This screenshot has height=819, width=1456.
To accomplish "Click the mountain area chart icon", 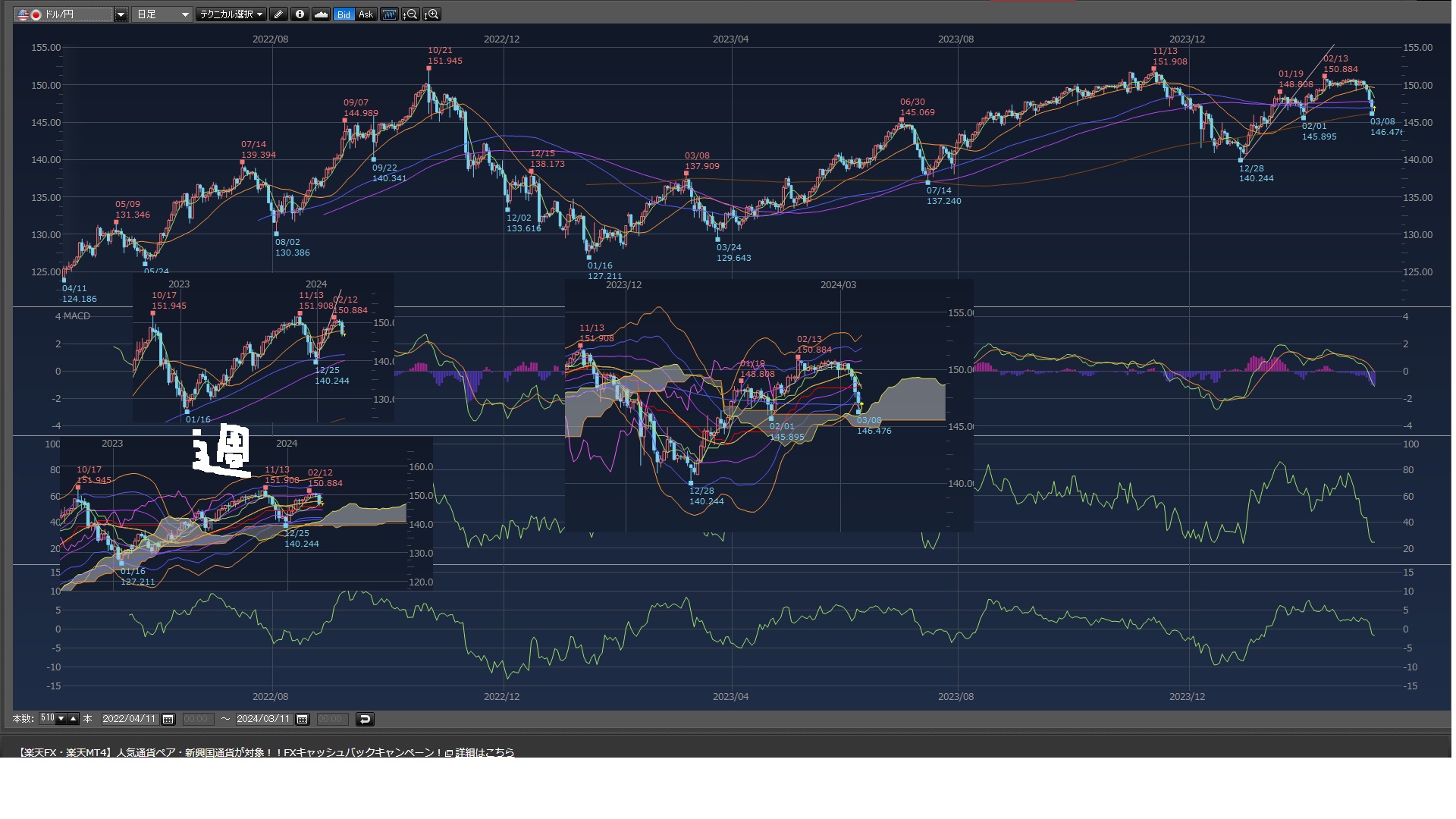I will click(321, 14).
